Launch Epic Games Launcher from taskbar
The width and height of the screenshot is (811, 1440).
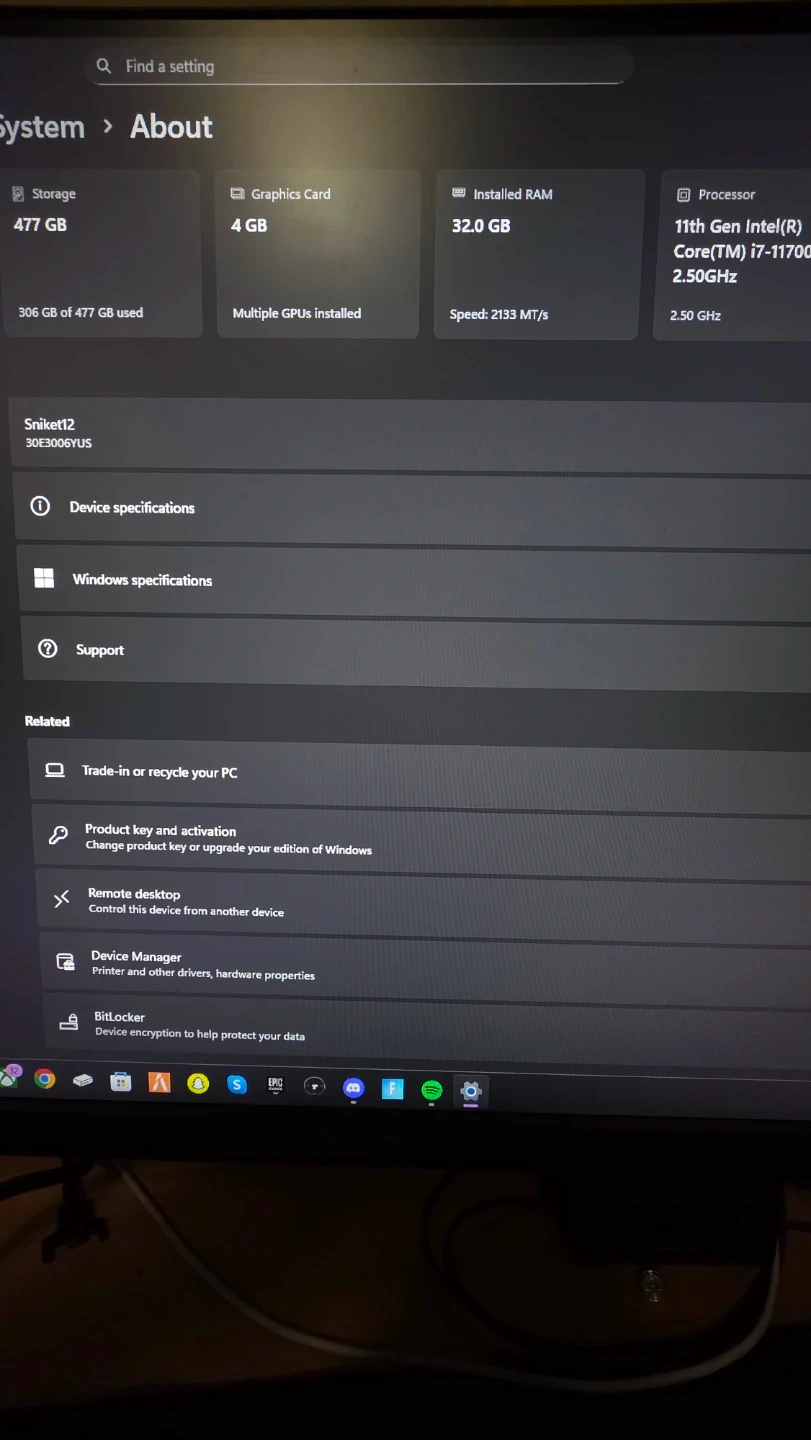[x=275, y=1085]
